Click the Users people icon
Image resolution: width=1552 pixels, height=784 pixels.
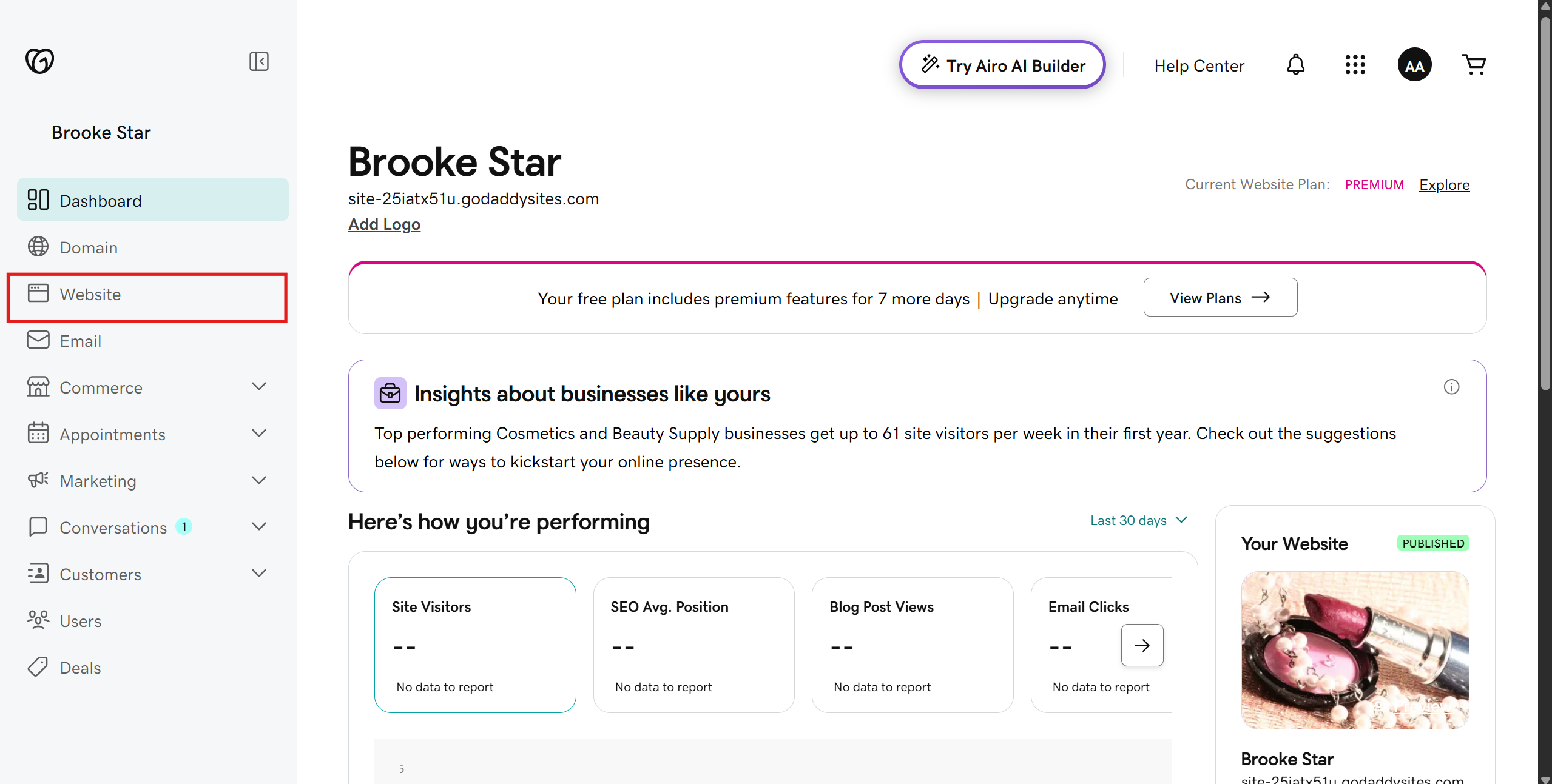point(38,620)
